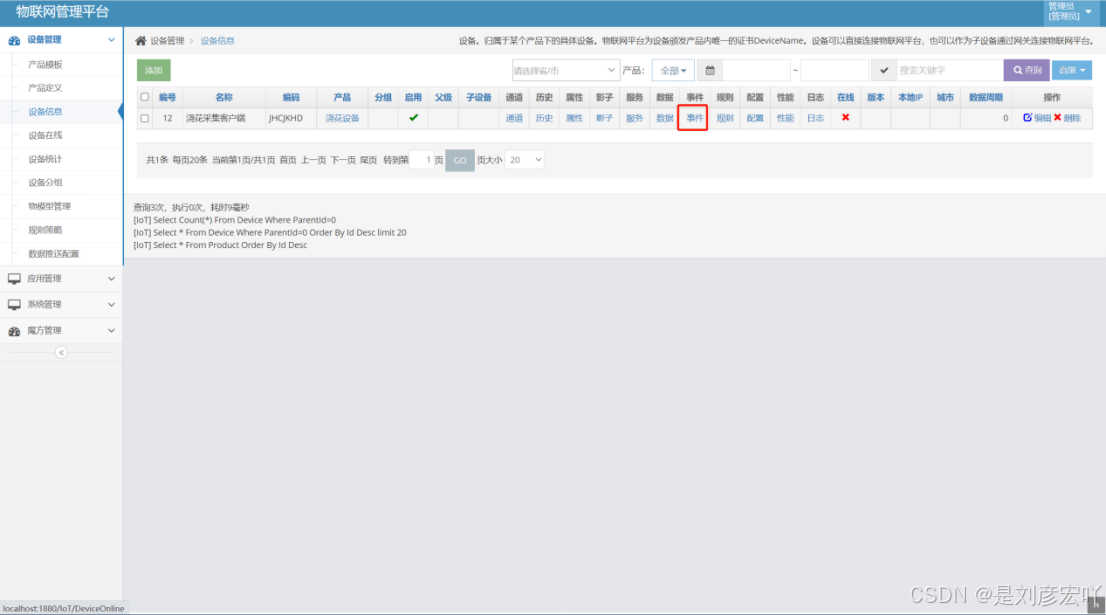Open the 浇花设备 product link
The height and width of the screenshot is (615, 1106).
click(342, 118)
